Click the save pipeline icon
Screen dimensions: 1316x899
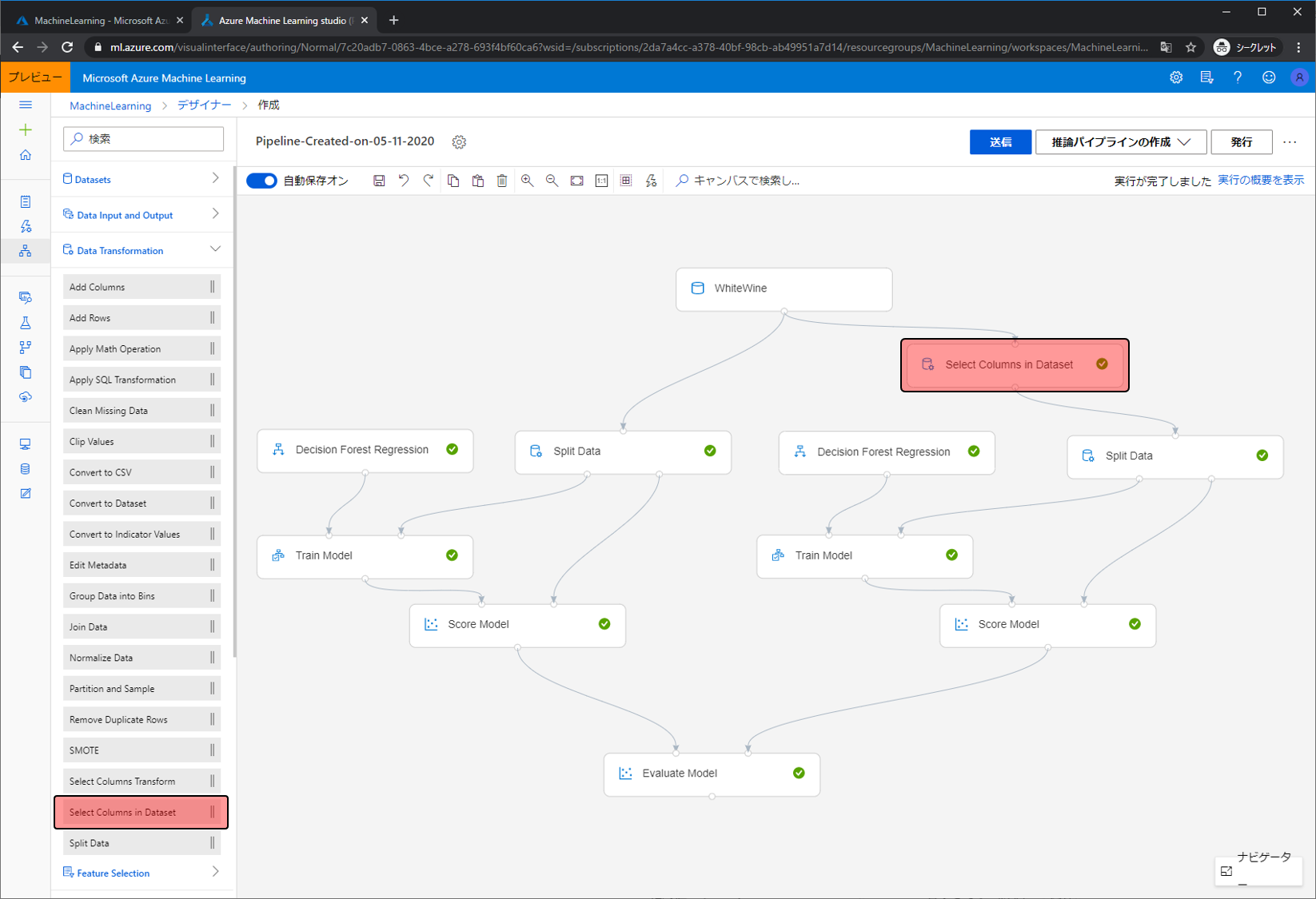(x=379, y=181)
